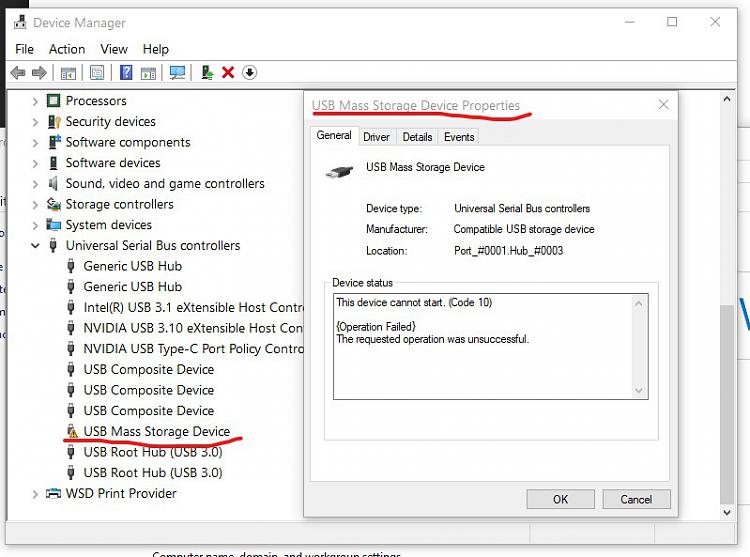Screen dimensions: 750x557
Task: Click the Device Manager title bar icon
Action: [20, 22]
